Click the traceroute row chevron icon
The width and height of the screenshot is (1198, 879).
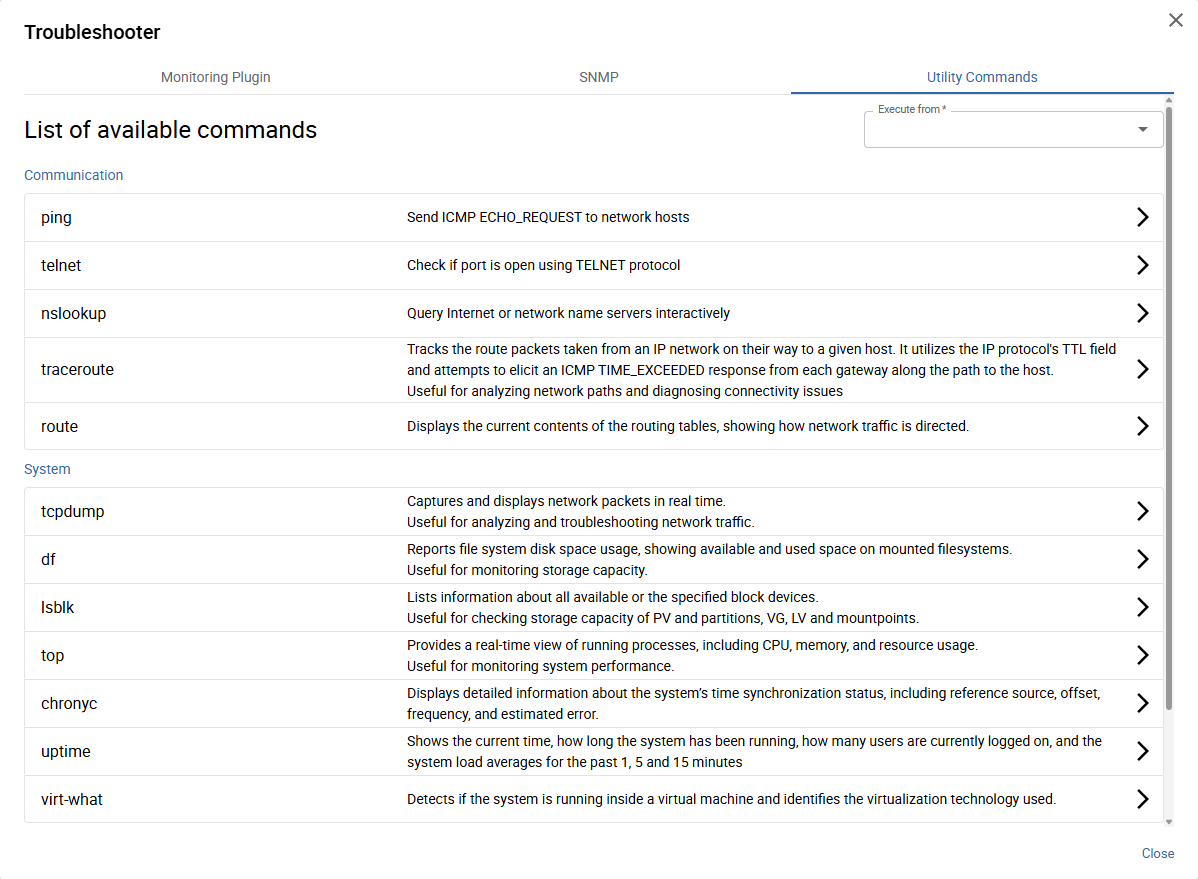1142,369
